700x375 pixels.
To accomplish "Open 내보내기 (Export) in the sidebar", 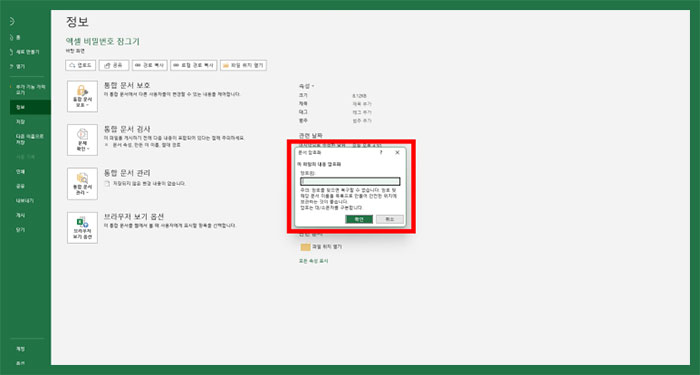I will 25,200.
